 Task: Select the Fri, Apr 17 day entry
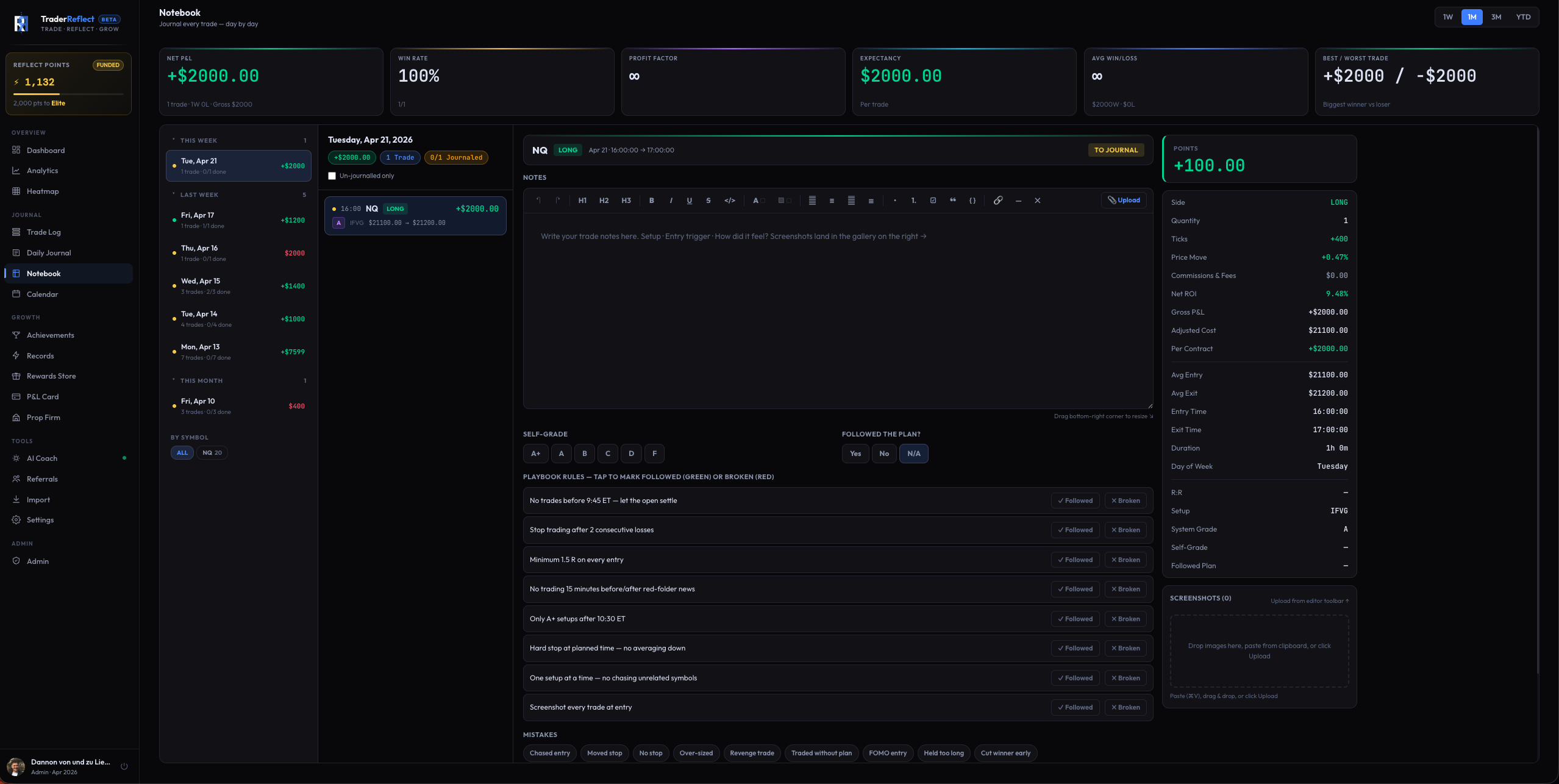click(238, 221)
